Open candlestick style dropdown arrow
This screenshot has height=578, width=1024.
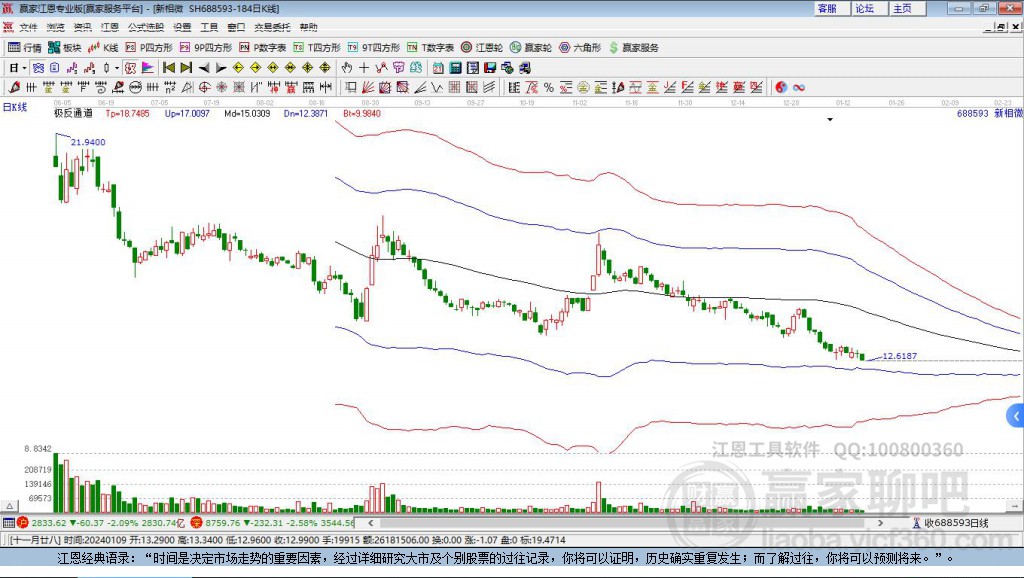pos(117,67)
